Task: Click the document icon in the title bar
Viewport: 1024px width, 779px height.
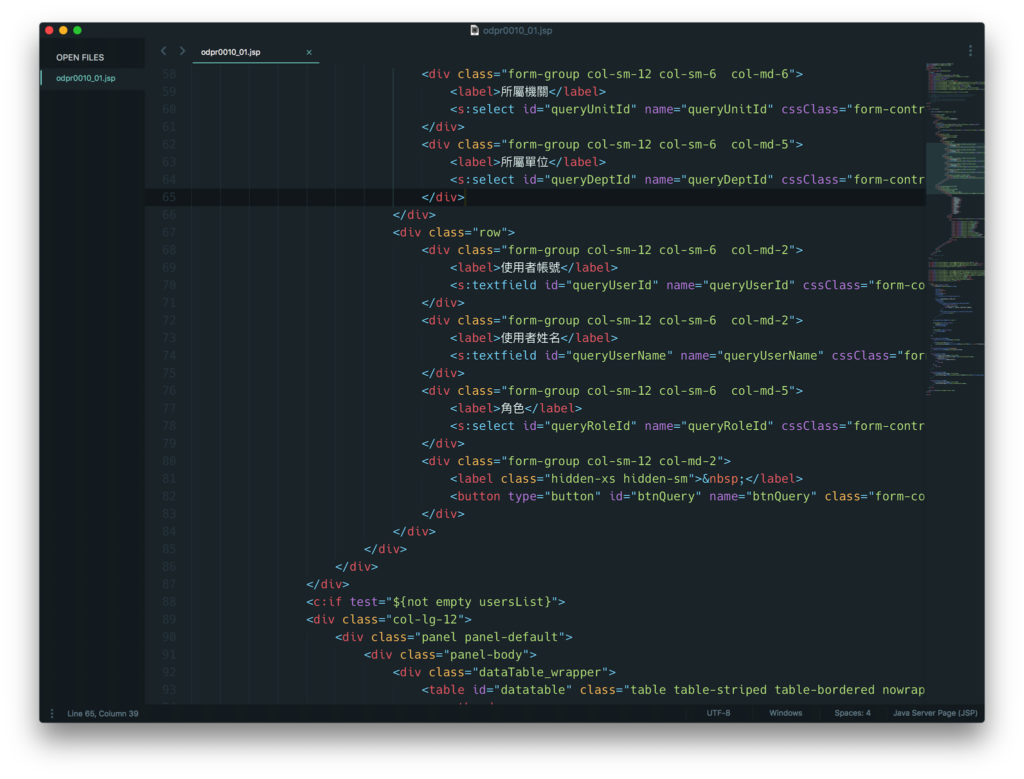Action: pyautogui.click(x=475, y=31)
